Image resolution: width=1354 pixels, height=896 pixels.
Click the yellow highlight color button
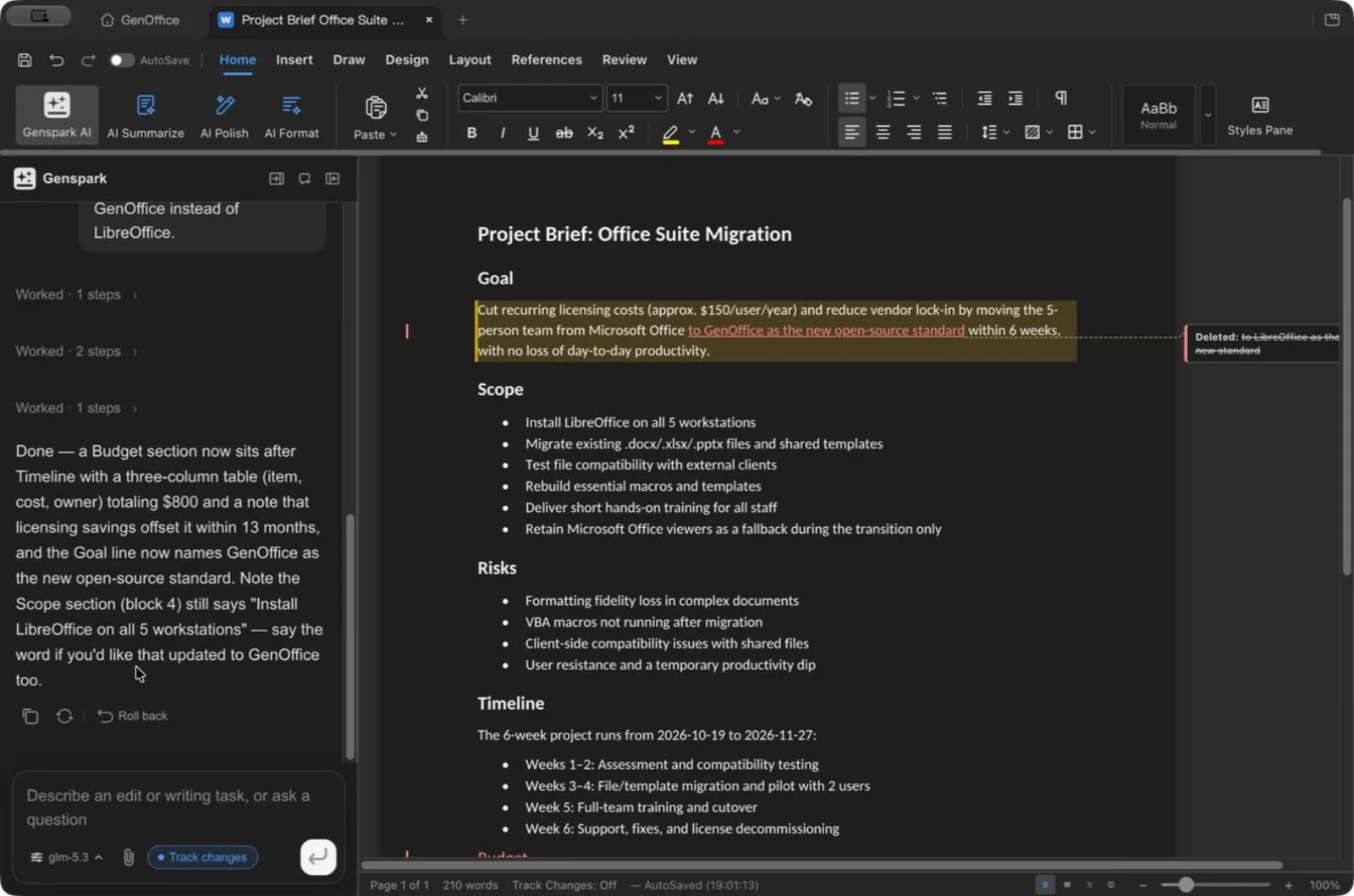(670, 133)
